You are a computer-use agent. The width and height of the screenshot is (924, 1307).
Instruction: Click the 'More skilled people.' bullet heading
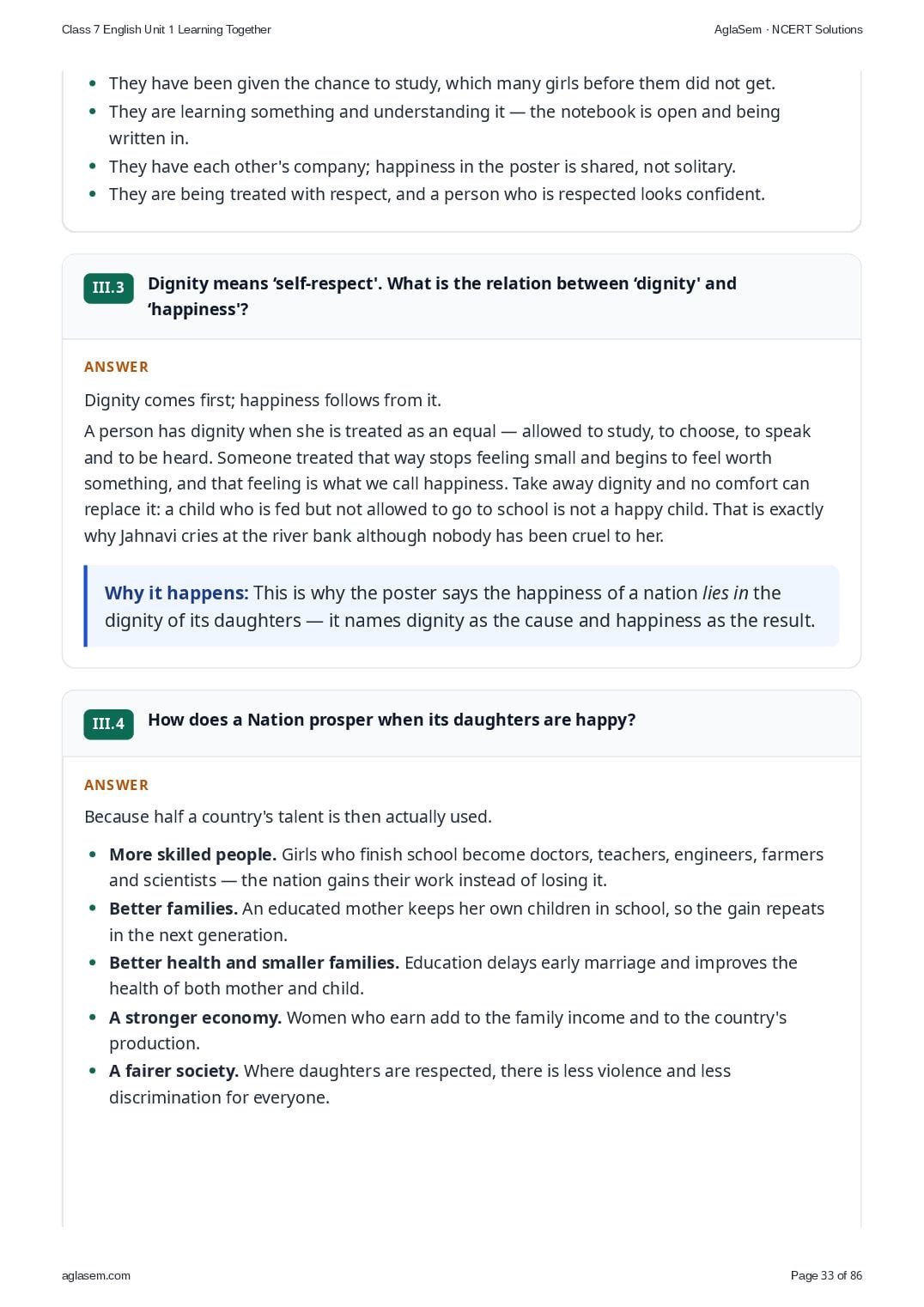(x=192, y=854)
